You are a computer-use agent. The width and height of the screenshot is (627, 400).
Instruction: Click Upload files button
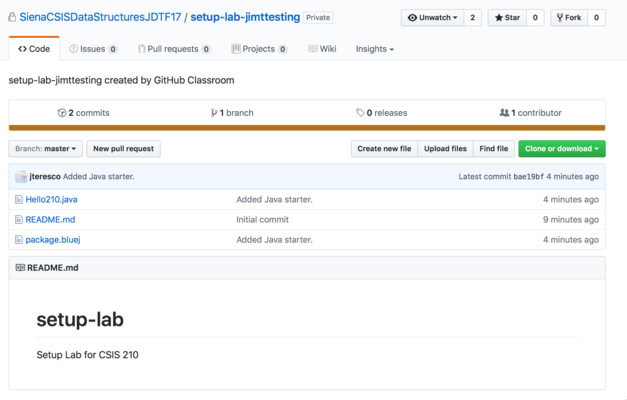coord(445,148)
